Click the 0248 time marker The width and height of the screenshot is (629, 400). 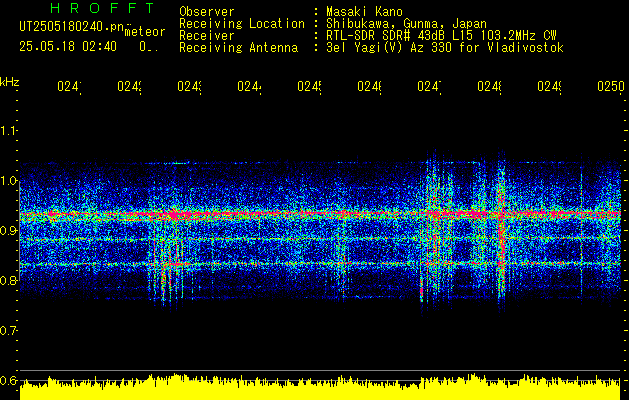coord(489,86)
